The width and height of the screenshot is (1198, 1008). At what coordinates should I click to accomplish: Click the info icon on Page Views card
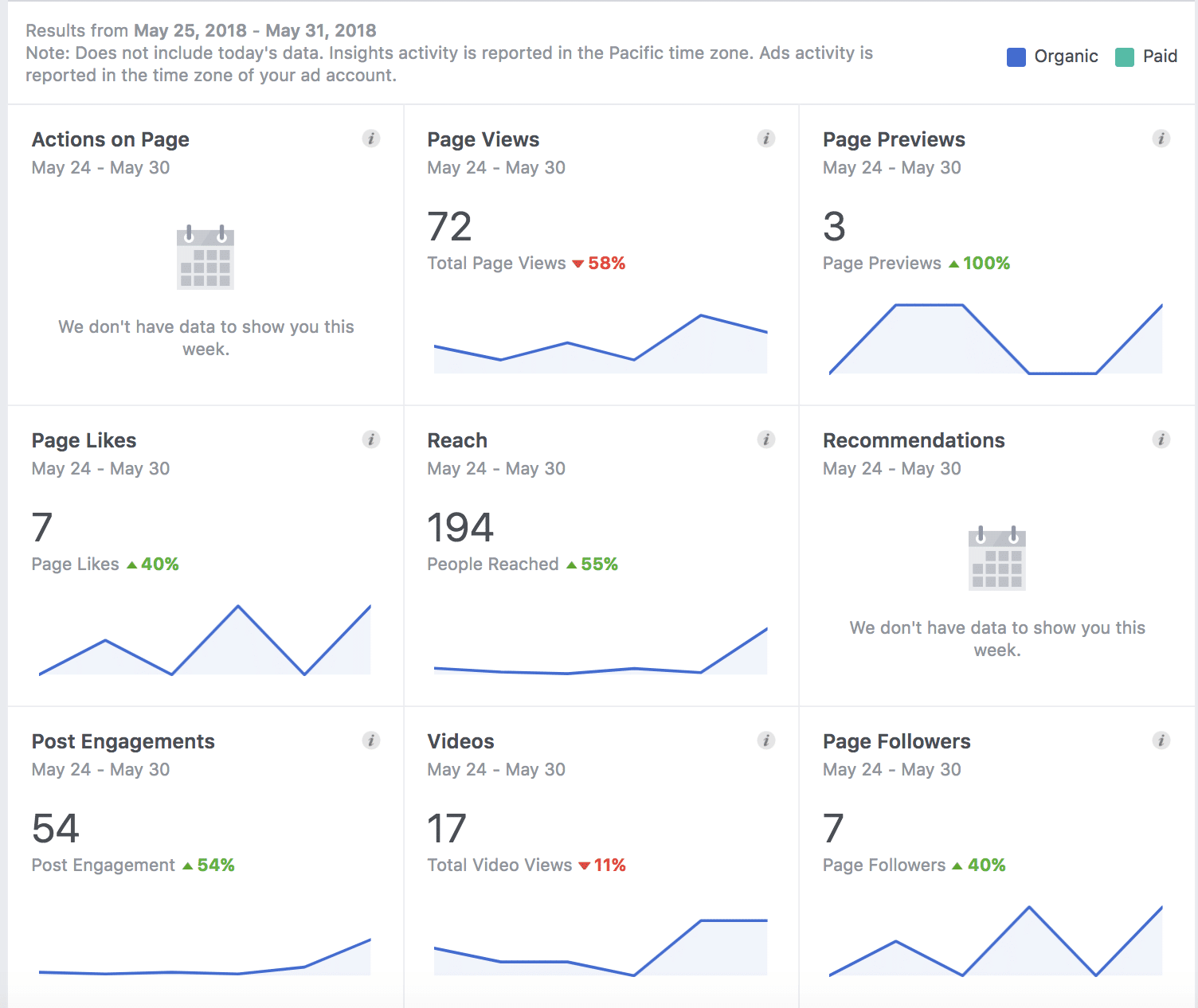[766, 138]
